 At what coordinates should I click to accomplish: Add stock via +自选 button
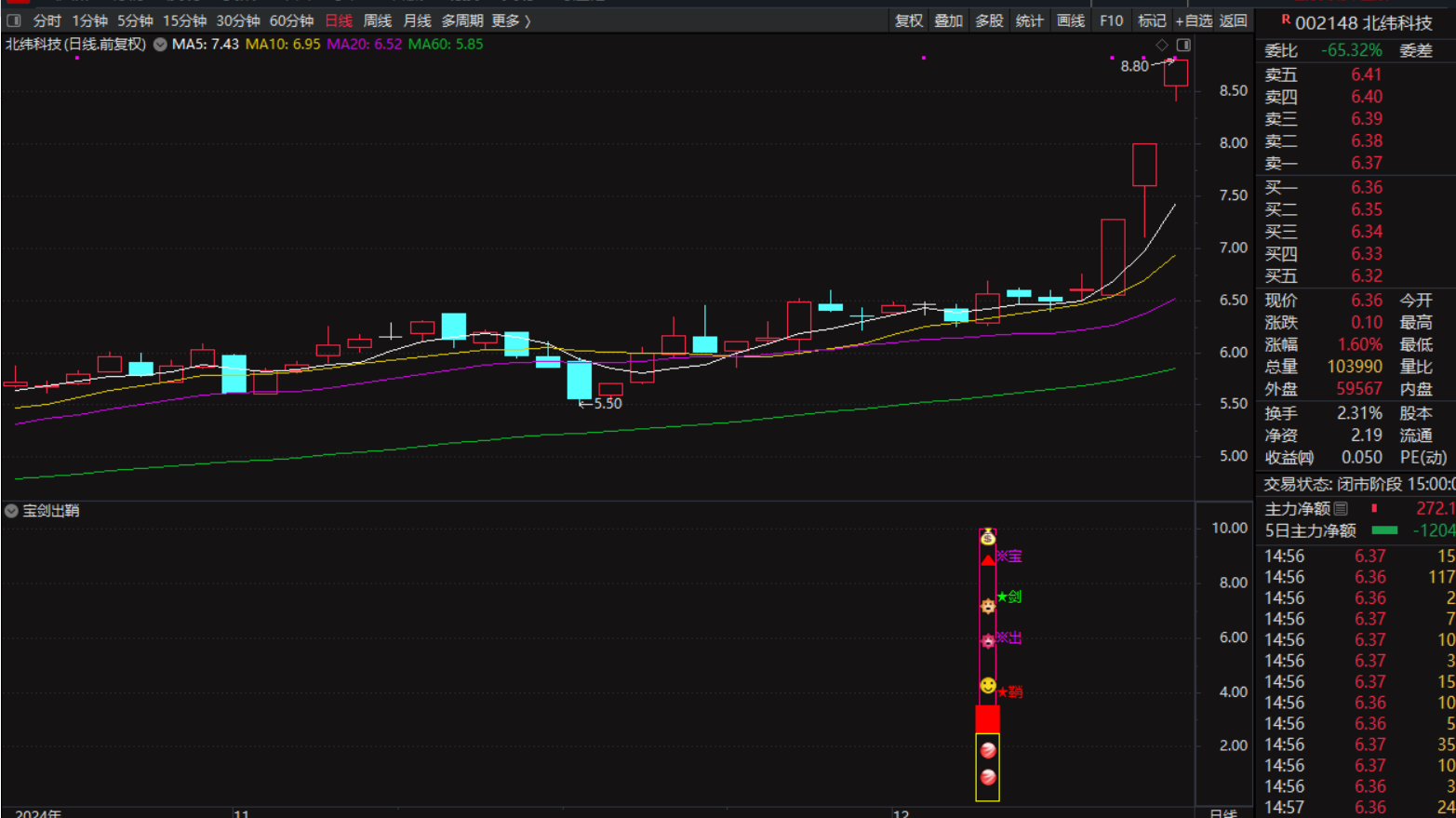[x=1194, y=20]
